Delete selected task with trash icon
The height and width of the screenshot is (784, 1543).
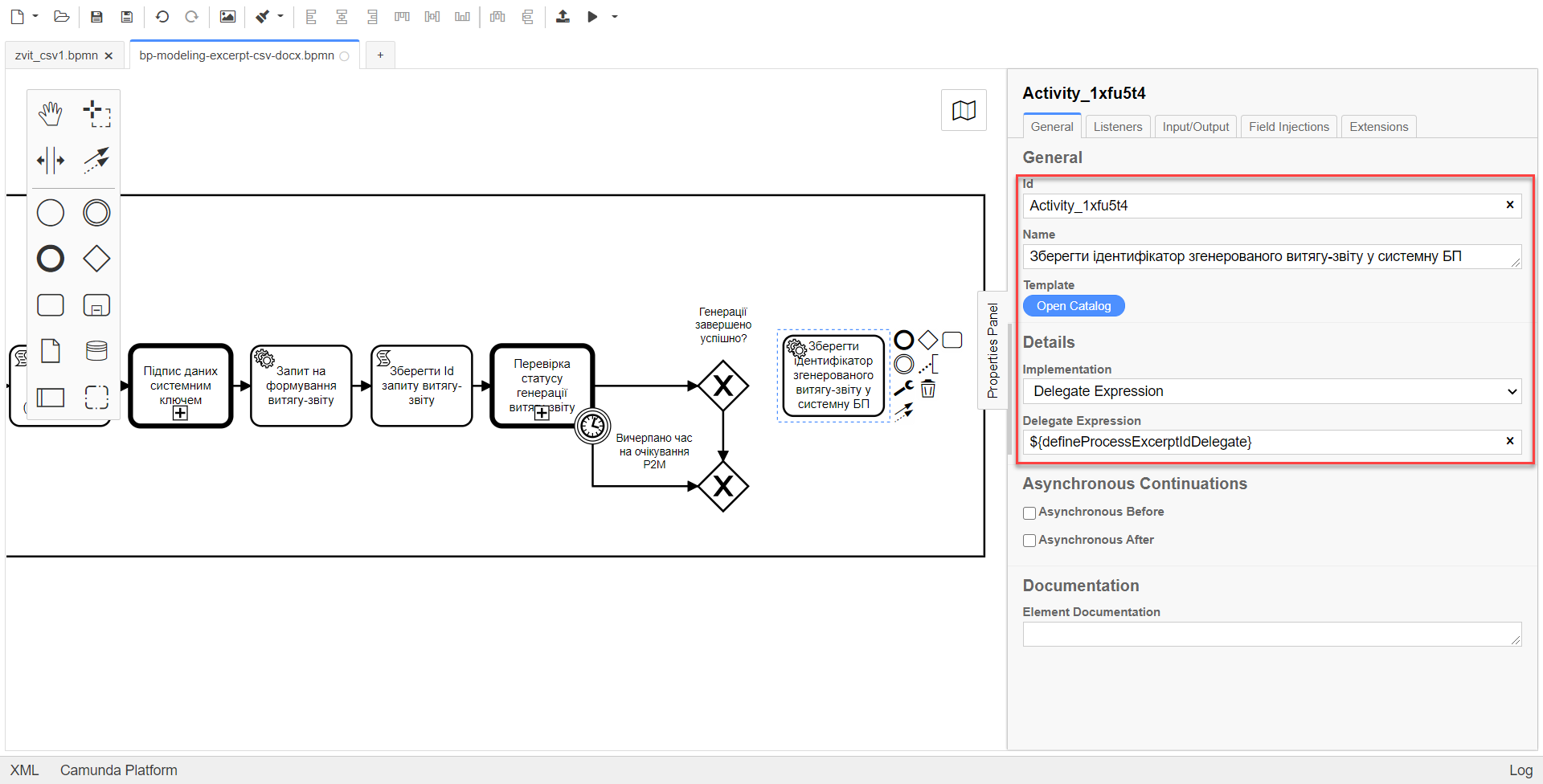coord(928,389)
